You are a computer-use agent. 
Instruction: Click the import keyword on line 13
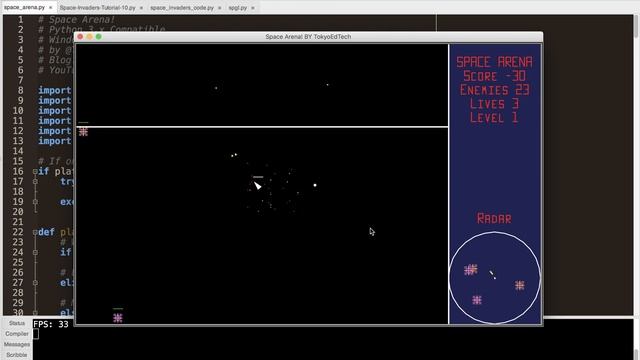click(55, 141)
